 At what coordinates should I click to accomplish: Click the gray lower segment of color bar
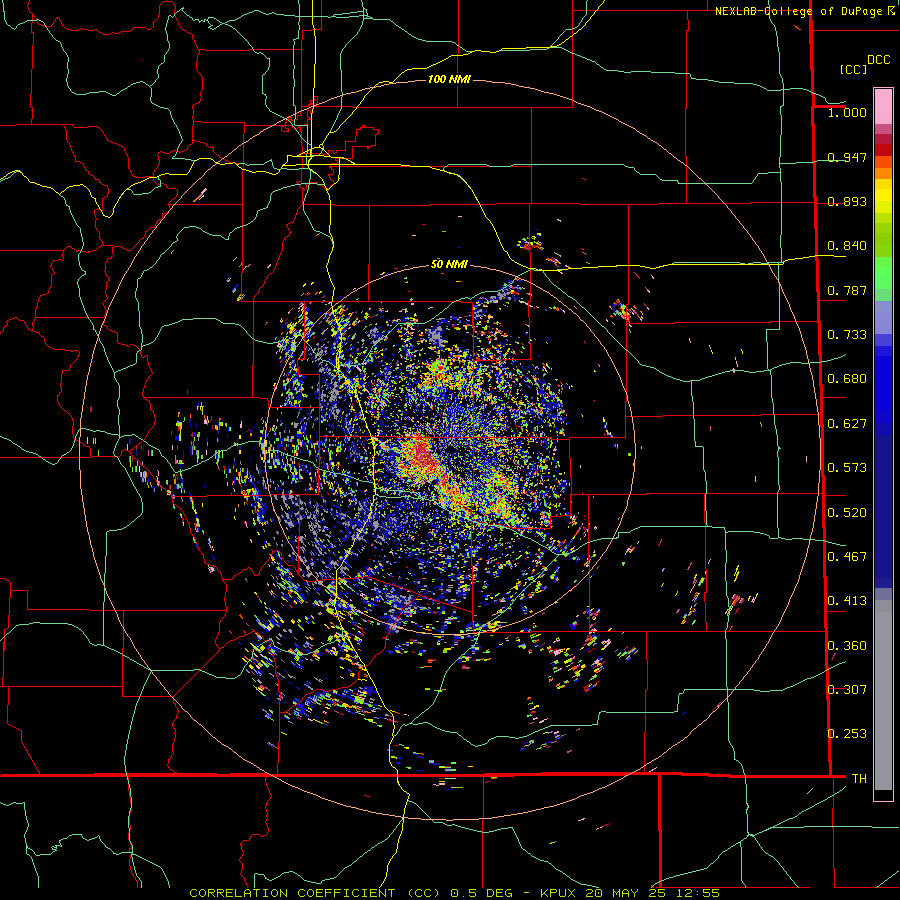click(883, 695)
